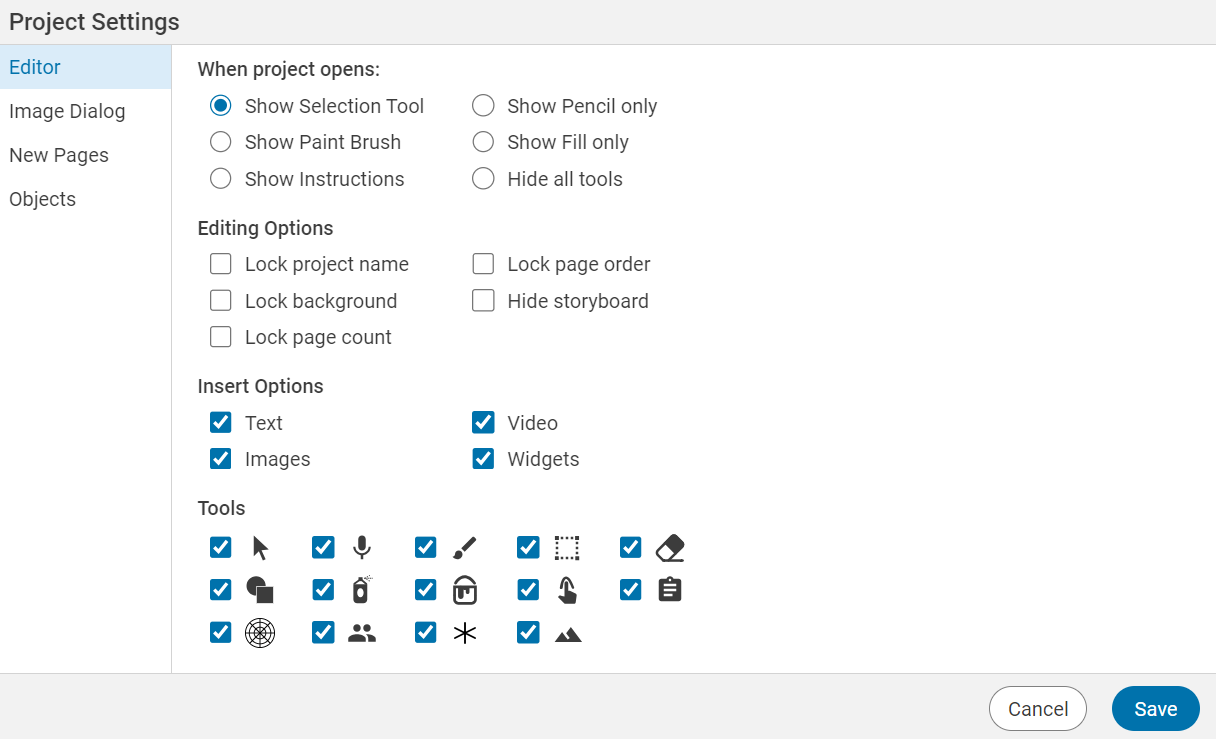Image resolution: width=1216 pixels, height=739 pixels.
Task: Click the spray can tool icon
Action: coord(362,590)
